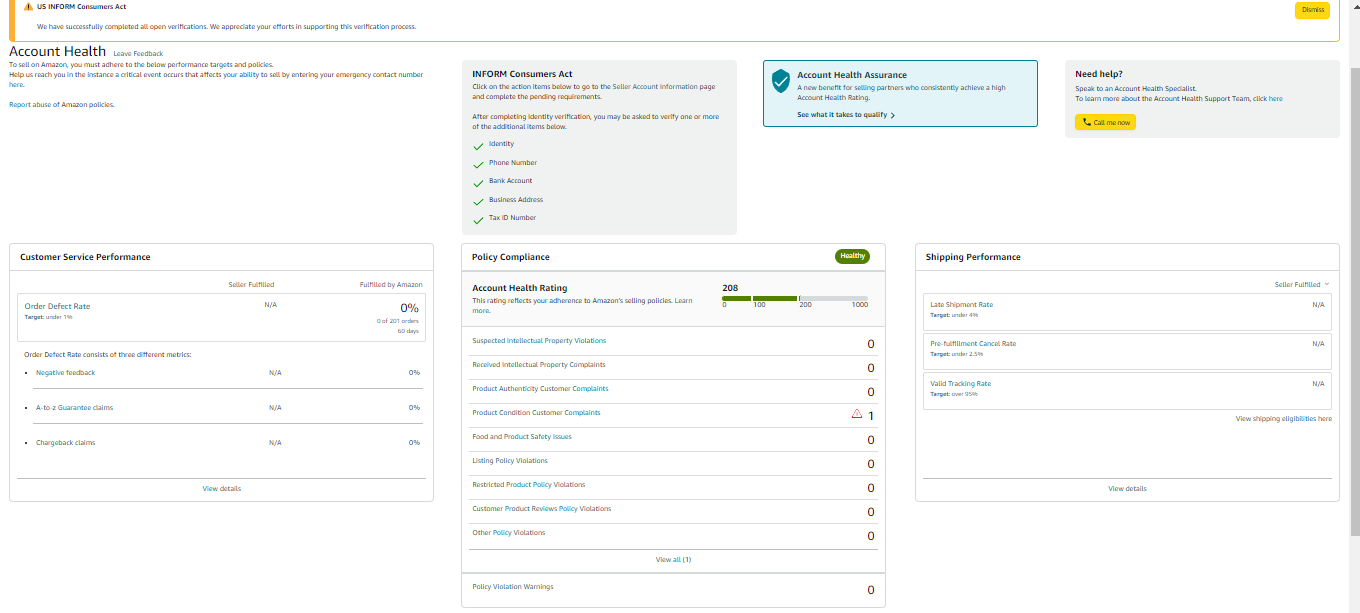Open the Chargeback claims metric

point(65,443)
